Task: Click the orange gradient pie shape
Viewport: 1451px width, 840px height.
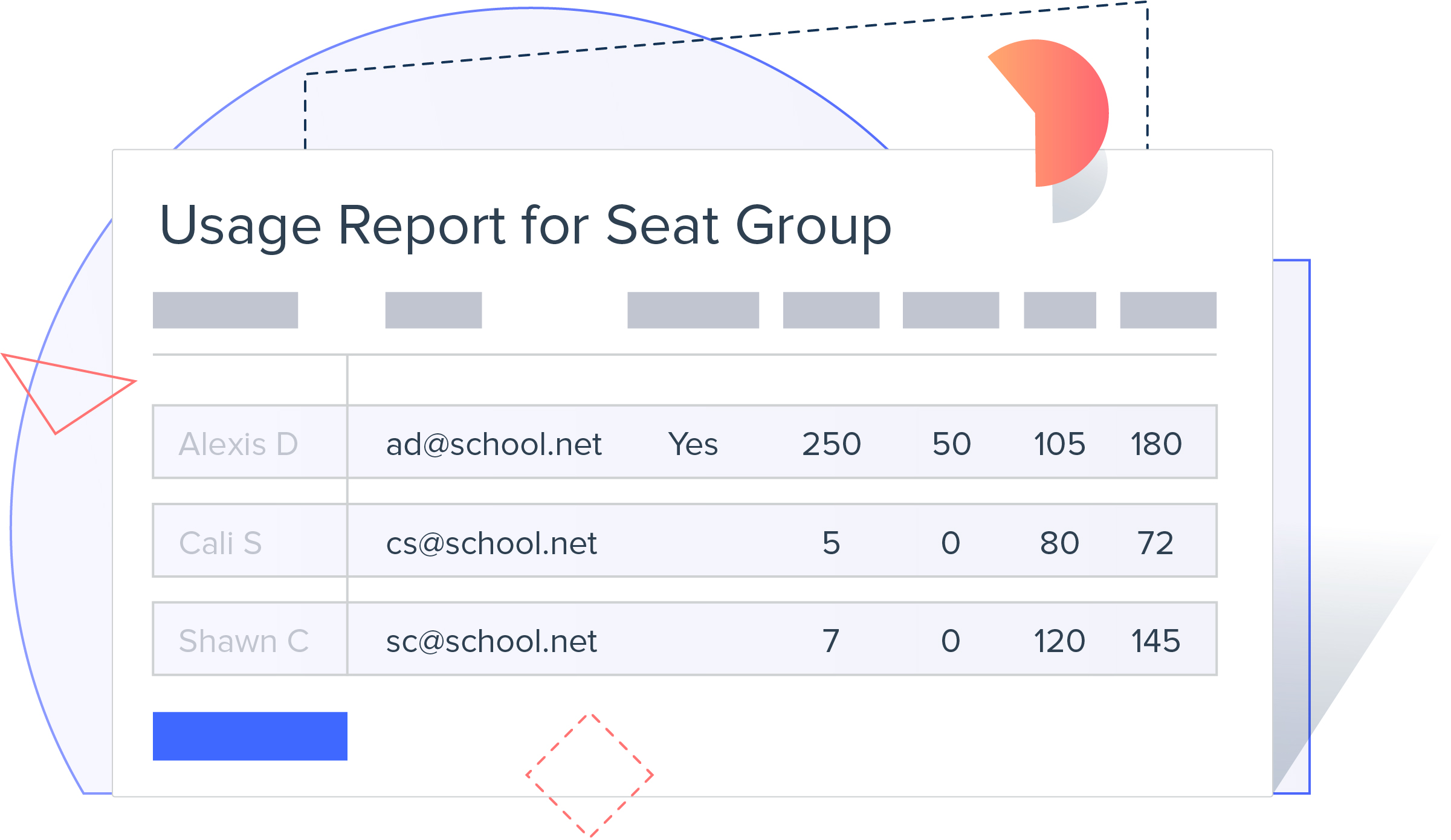Action: point(1067,109)
